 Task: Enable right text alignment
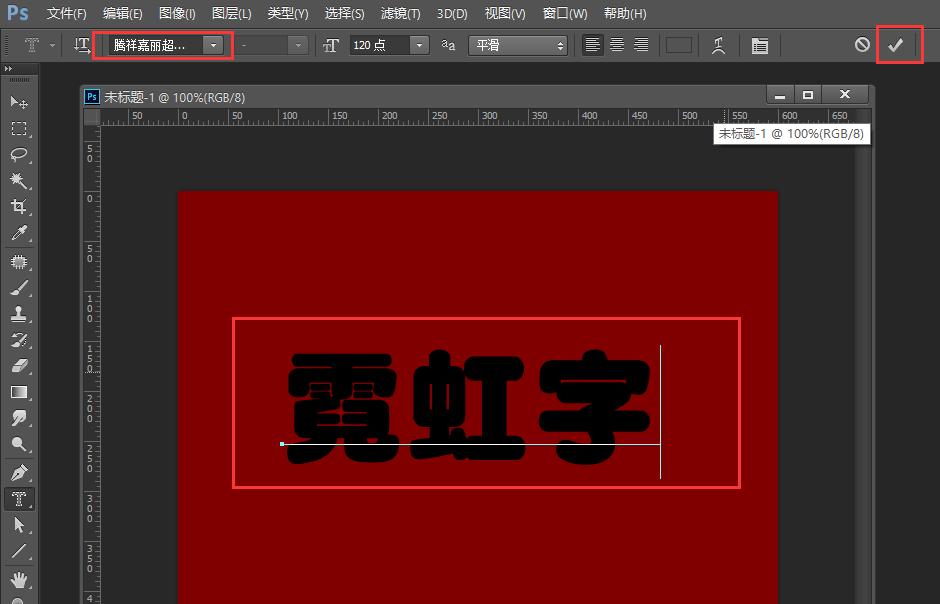(x=641, y=45)
